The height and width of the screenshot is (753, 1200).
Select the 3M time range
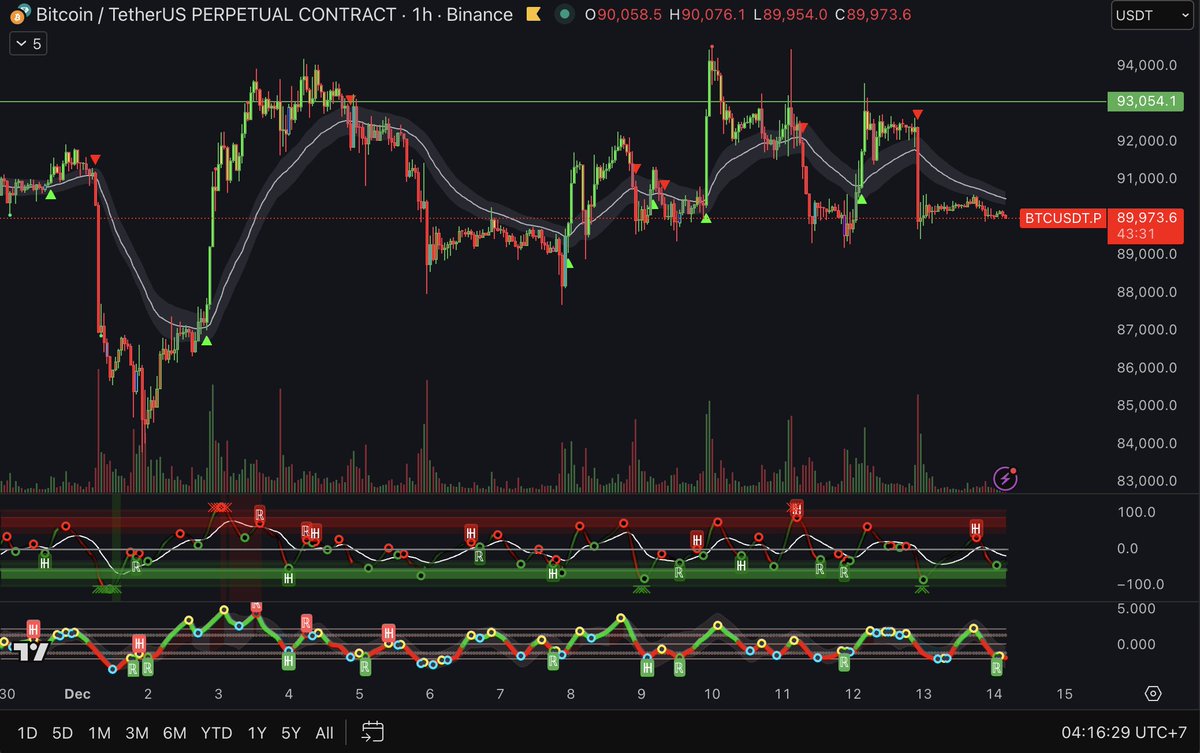pos(137,733)
